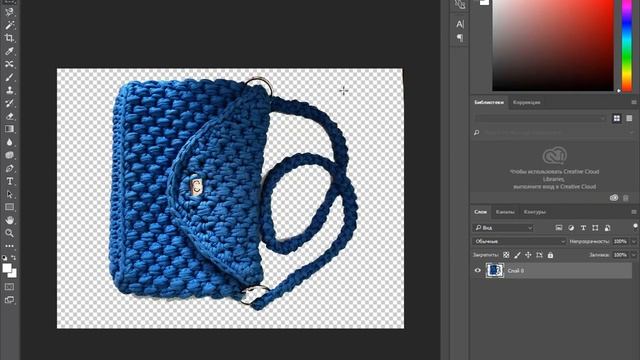Toggle the layer filtering switch
640x360 pixels.
pos(635,226)
